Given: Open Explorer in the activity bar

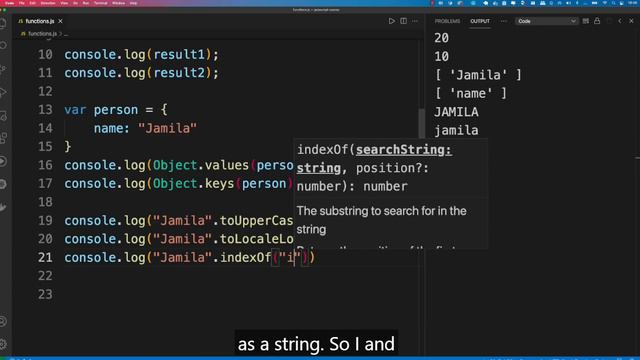Looking at the screenshot, I should [x=3, y=23].
